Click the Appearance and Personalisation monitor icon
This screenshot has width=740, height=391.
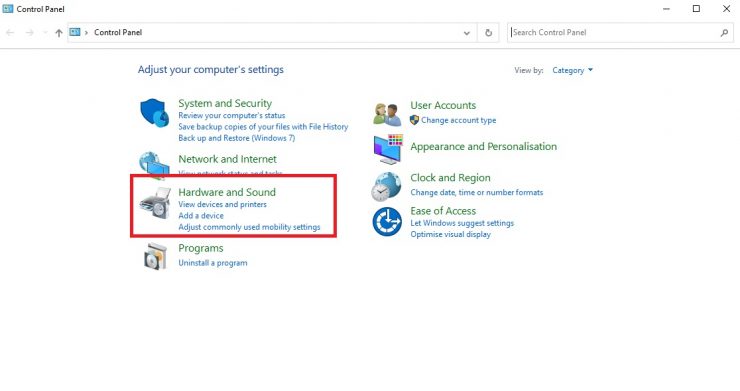388,149
